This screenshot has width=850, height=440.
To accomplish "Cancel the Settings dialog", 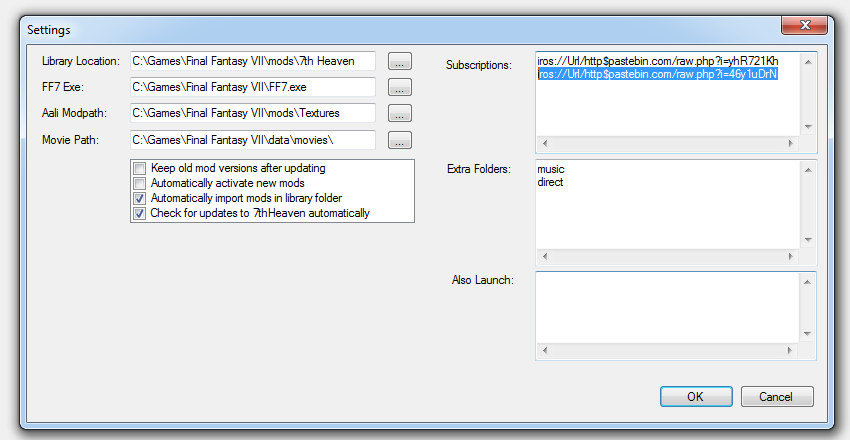I will [777, 397].
